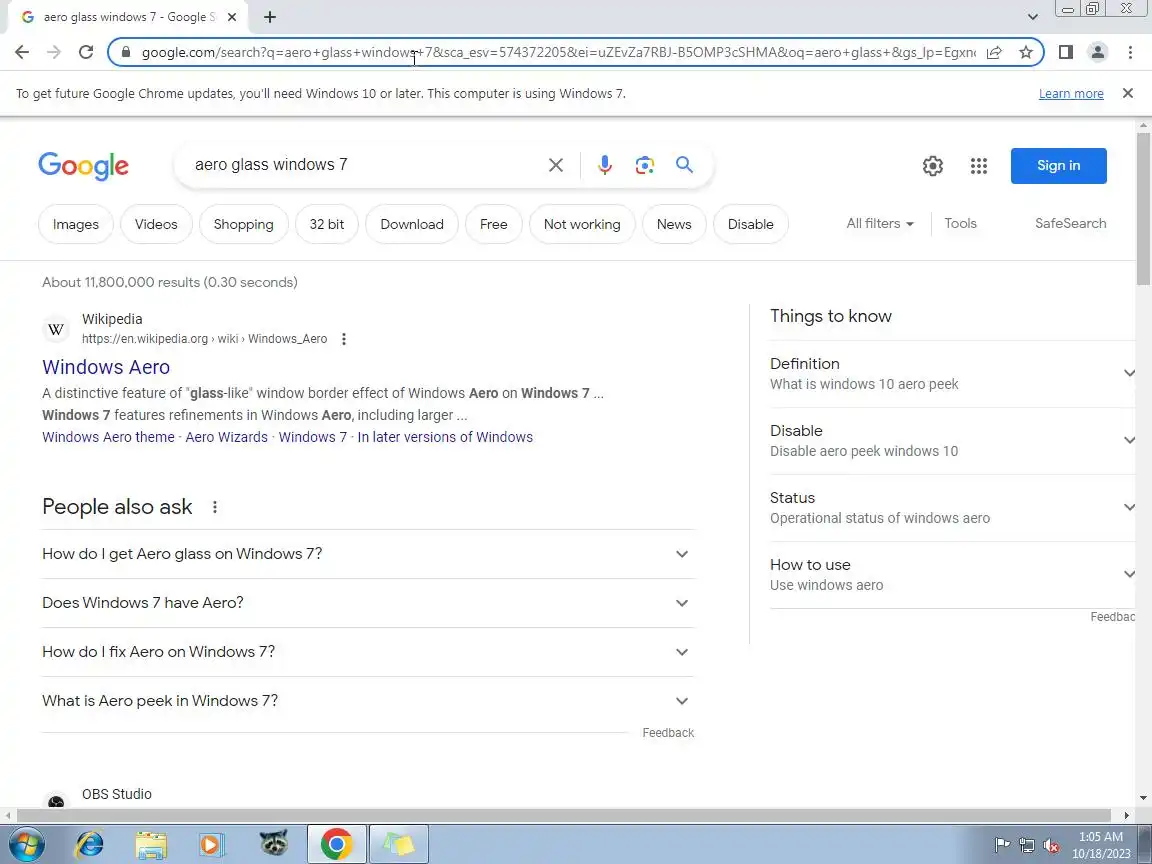Bookmark this page with star icon

pyautogui.click(x=1026, y=52)
